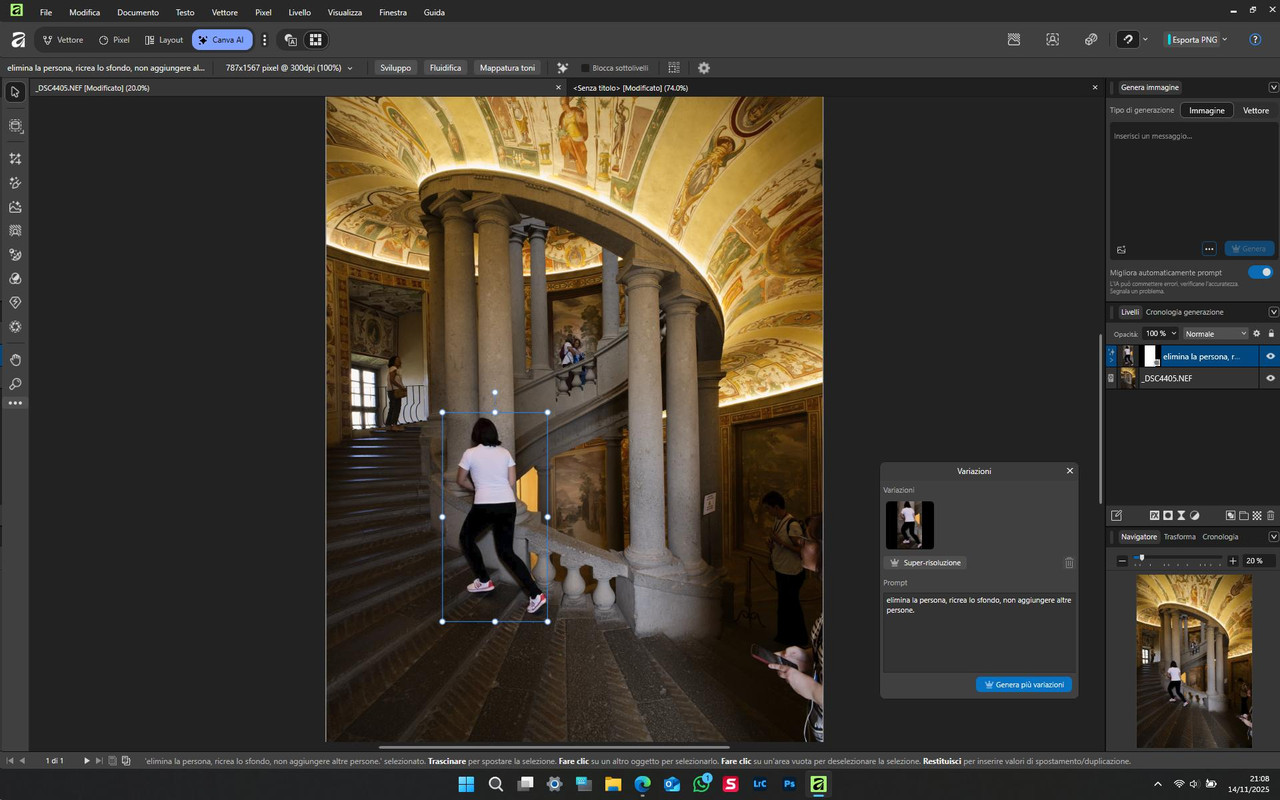
Task: Click the layer effects fx icon
Action: click(1154, 516)
